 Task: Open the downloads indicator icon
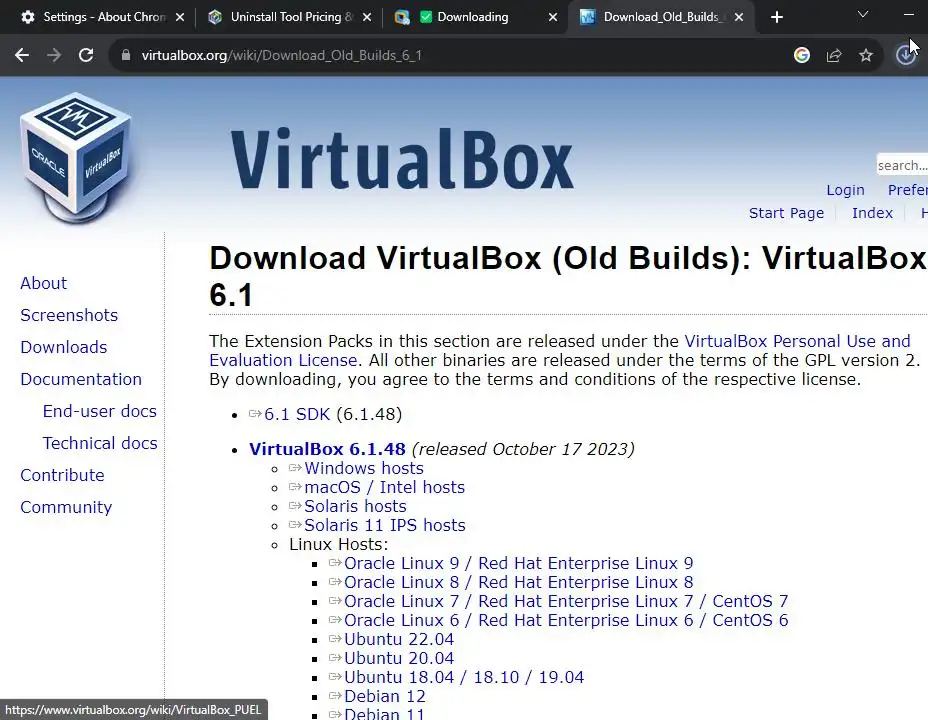(906, 55)
